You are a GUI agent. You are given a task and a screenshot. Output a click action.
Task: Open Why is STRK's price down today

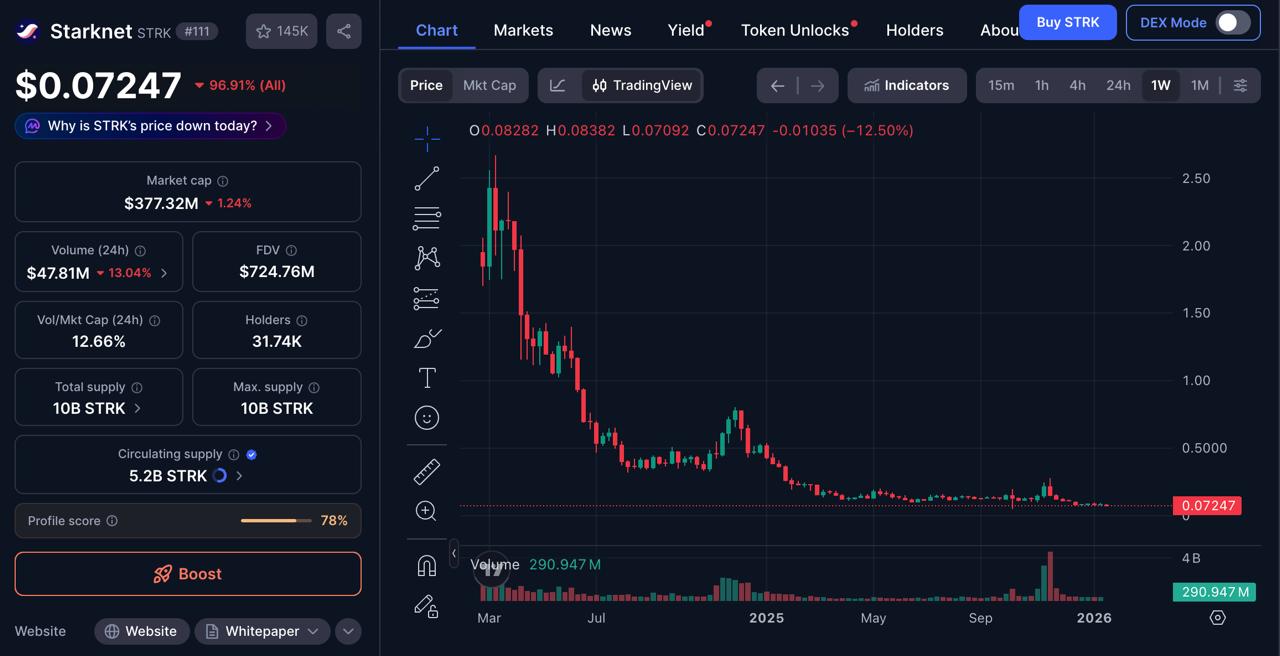[x=151, y=126]
